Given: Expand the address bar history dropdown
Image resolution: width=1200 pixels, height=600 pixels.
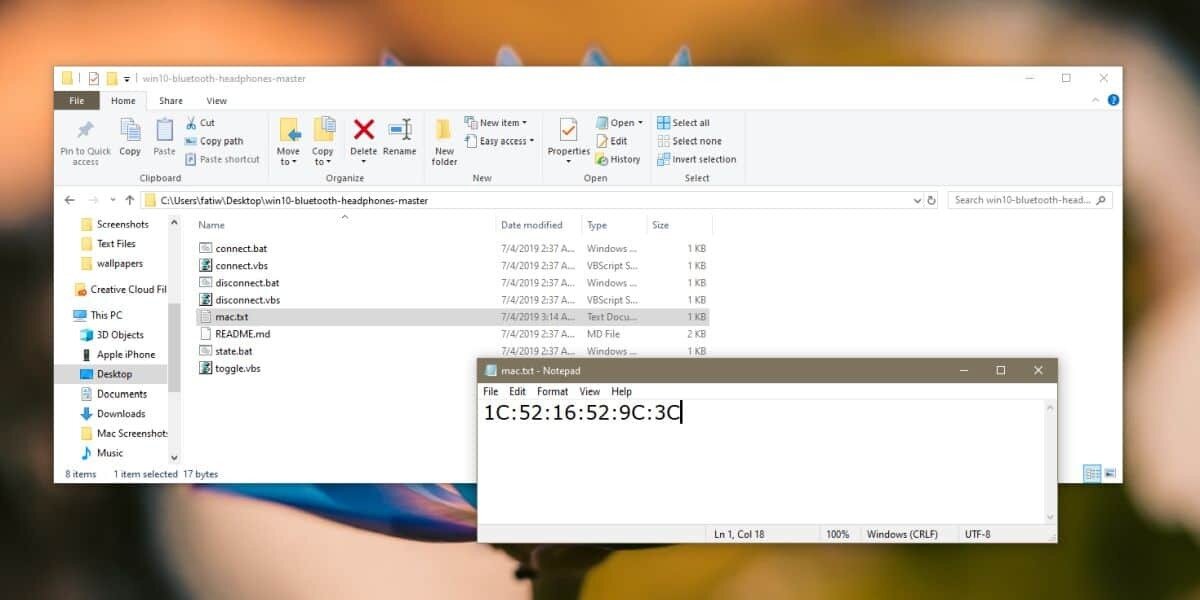Looking at the screenshot, I should [x=917, y=200].
